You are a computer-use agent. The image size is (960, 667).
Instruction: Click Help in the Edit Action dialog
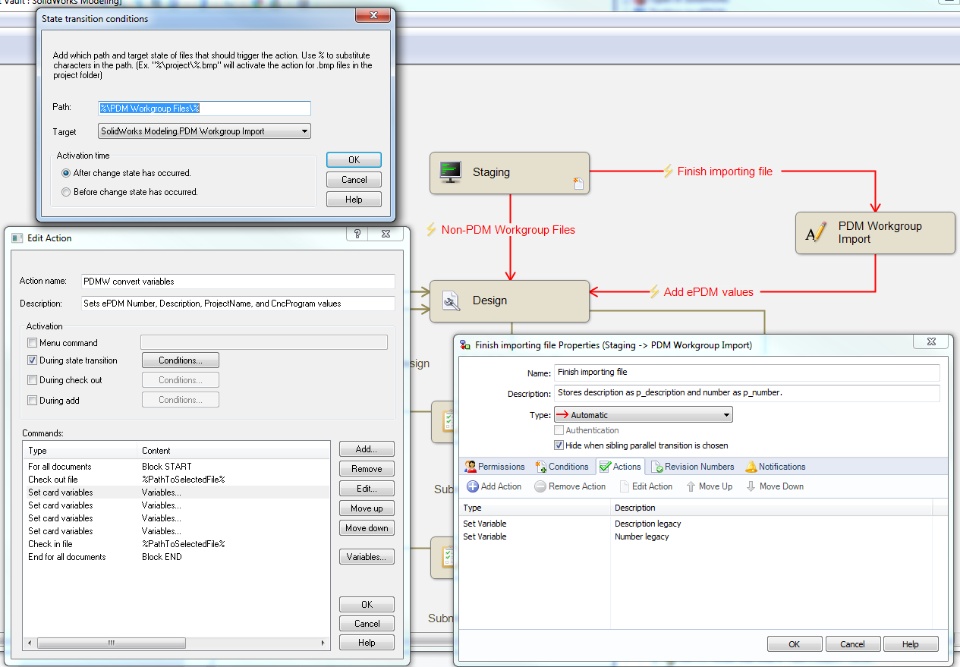point(367,643)
